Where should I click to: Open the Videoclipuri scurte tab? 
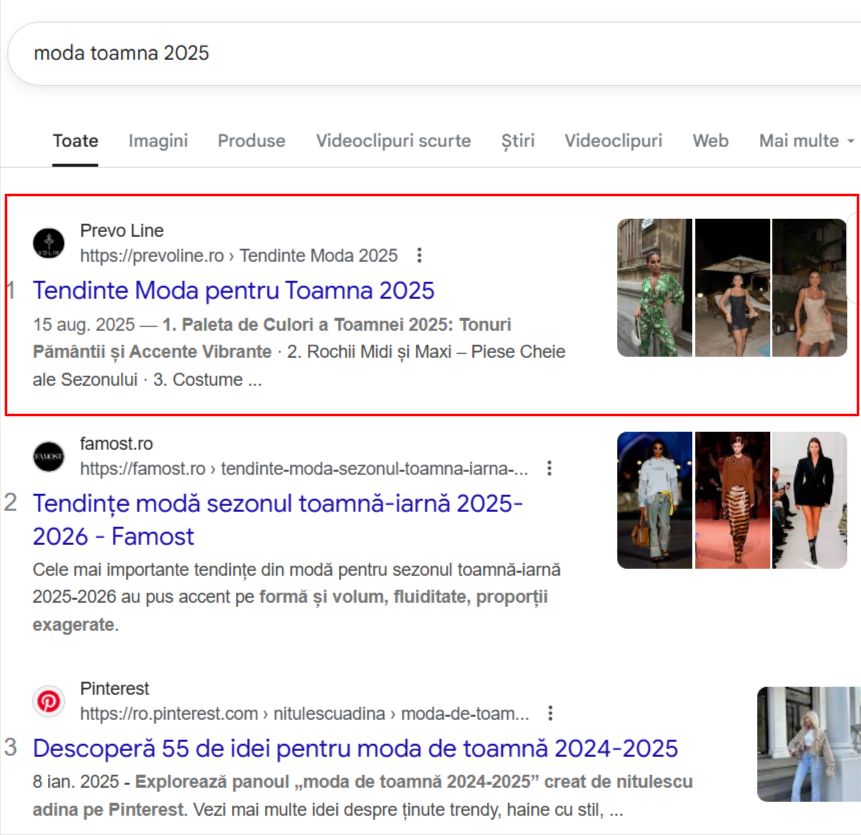click(x=393, y=141)
